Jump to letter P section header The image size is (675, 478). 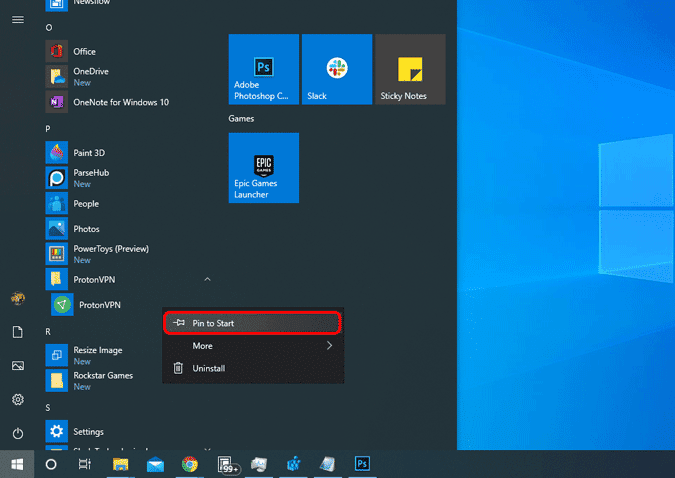(48, 129)
